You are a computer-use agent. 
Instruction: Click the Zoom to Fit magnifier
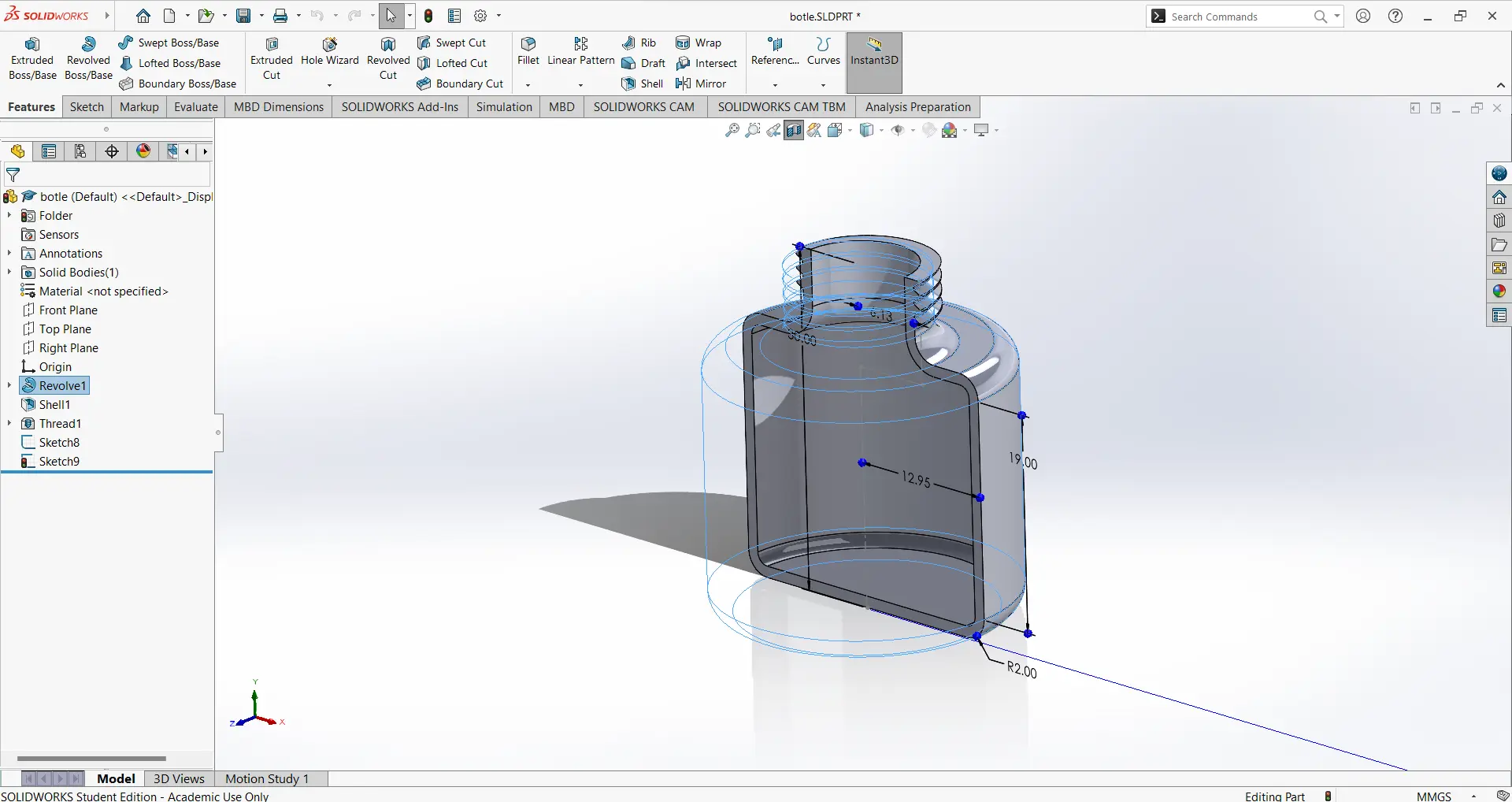click(732, 130)
